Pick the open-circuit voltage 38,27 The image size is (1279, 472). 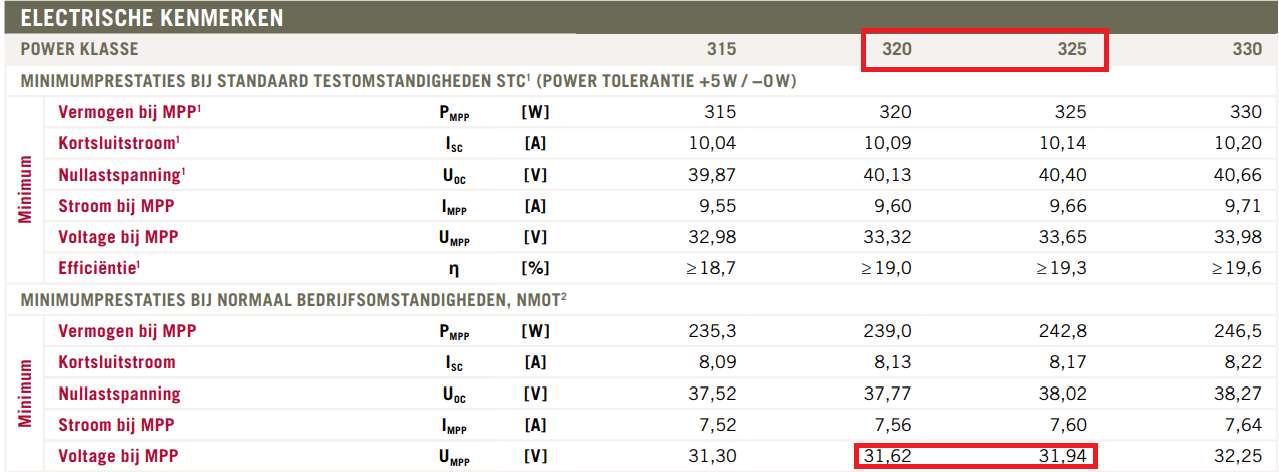point(1239,393)
